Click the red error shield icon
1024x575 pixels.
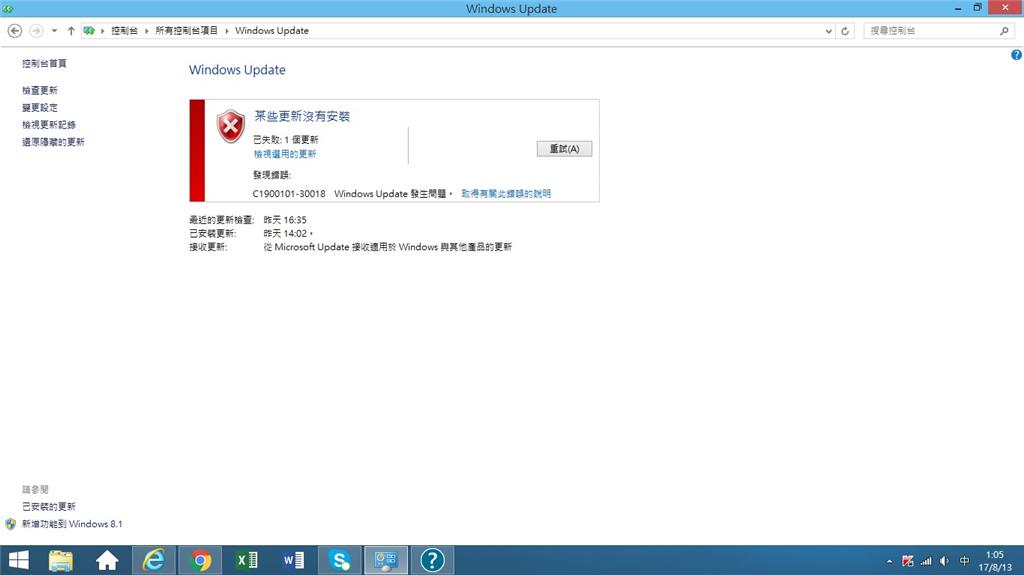[x=231, y=127]
